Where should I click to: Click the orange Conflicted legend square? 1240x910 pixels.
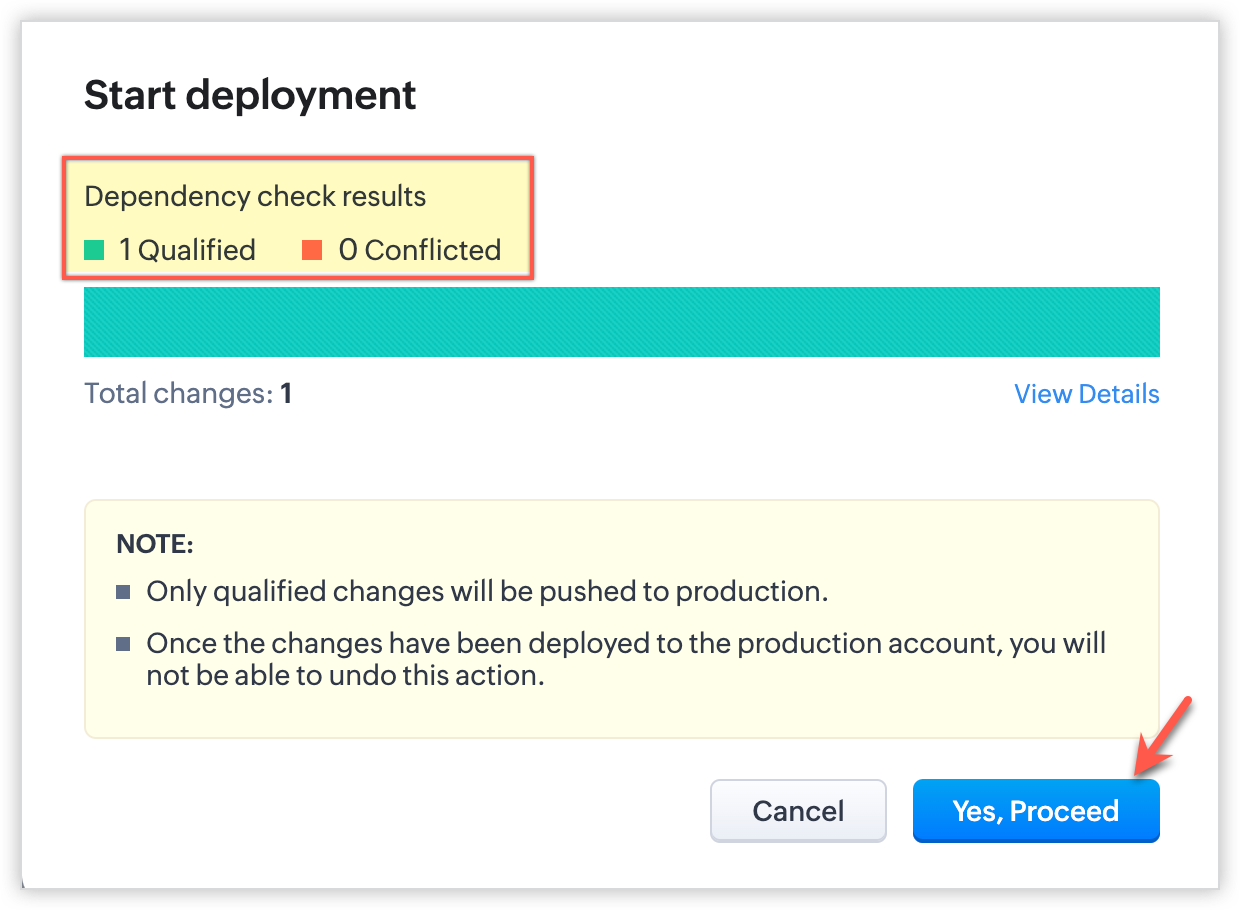click(x=312, y=250)
